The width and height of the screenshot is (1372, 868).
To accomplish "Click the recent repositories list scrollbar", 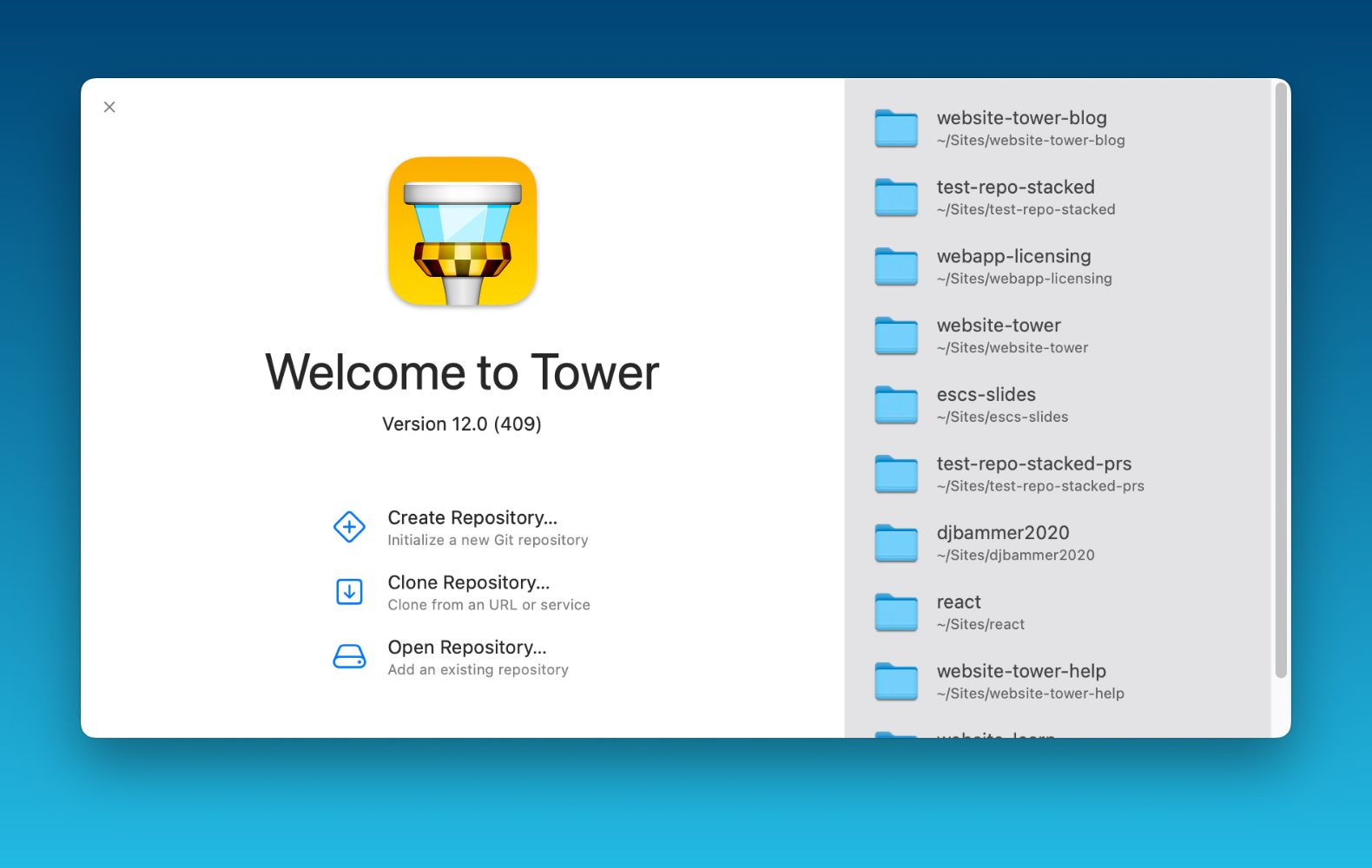I will pyautogui.click(x=1281, y=380).
